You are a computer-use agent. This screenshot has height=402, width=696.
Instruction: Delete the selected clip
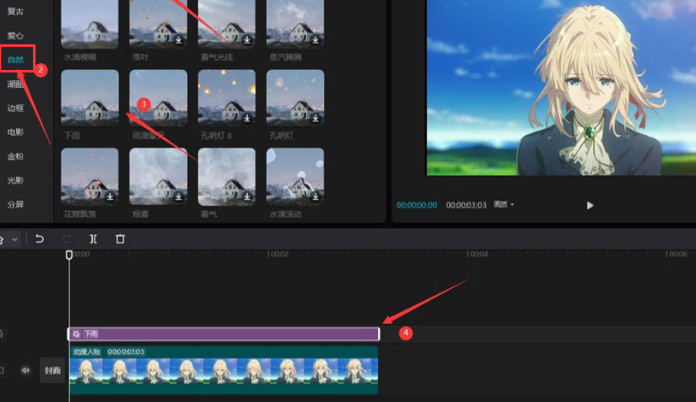pyautogui.click(x=120, y=239)
